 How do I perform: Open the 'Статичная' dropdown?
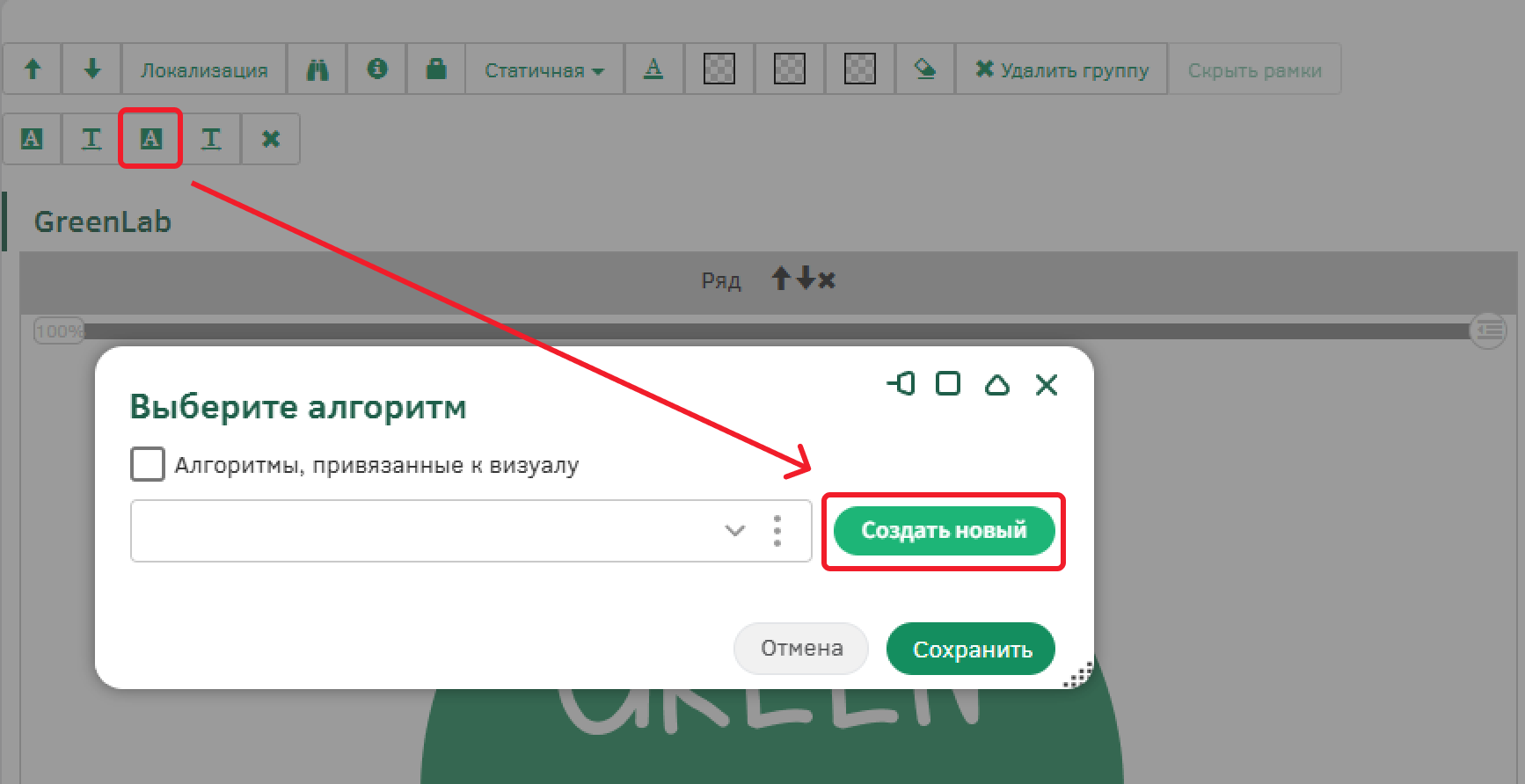(x=544, y=70)
